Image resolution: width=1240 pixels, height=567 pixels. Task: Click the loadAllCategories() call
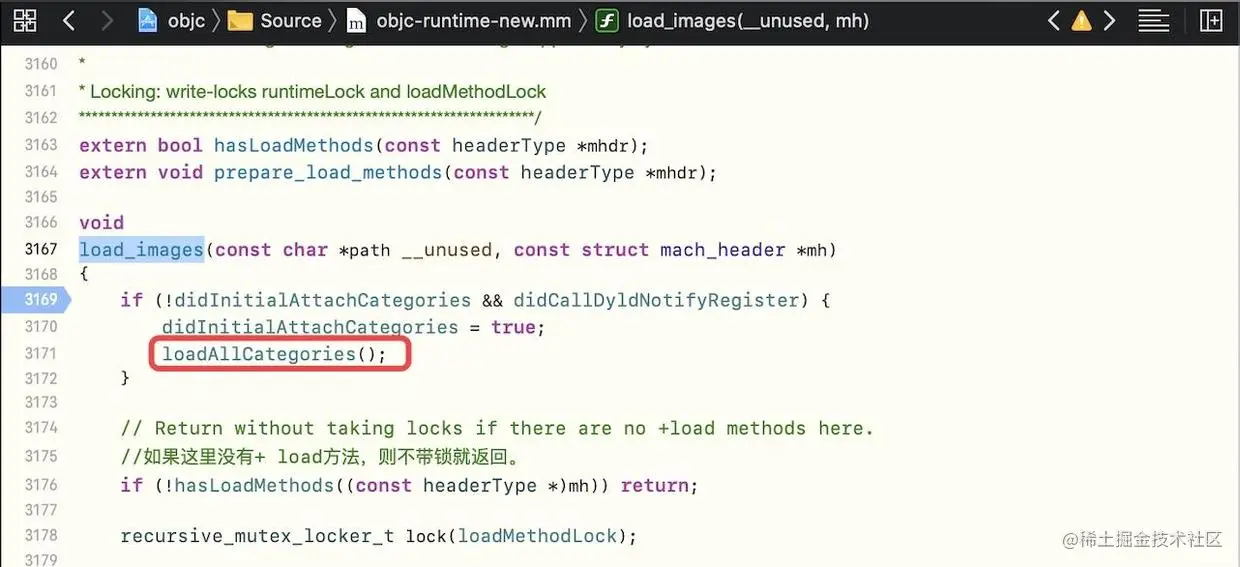274,354
